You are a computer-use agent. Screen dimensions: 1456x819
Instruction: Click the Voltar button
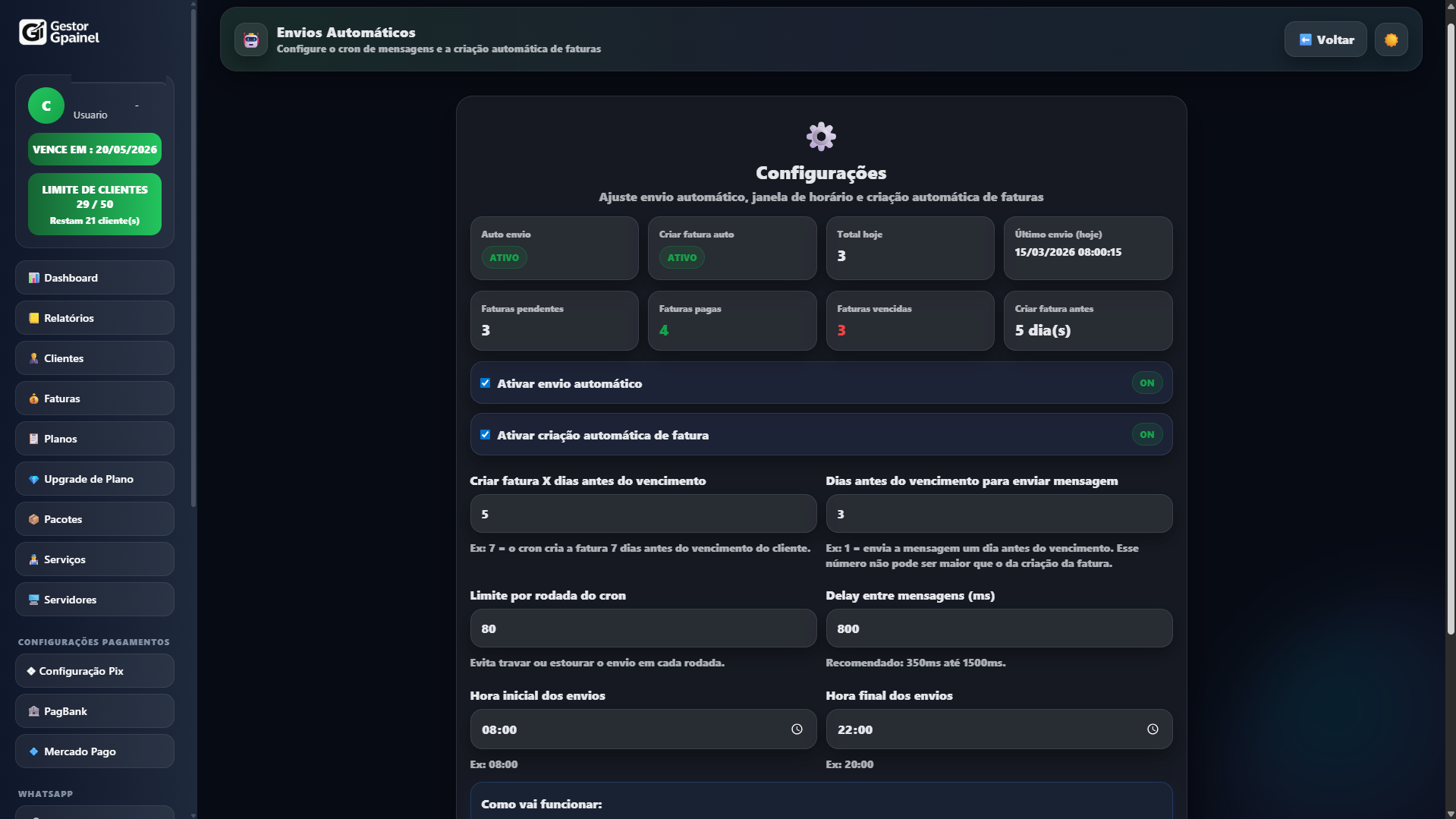pyautogui.click(x=1325, y=39)
